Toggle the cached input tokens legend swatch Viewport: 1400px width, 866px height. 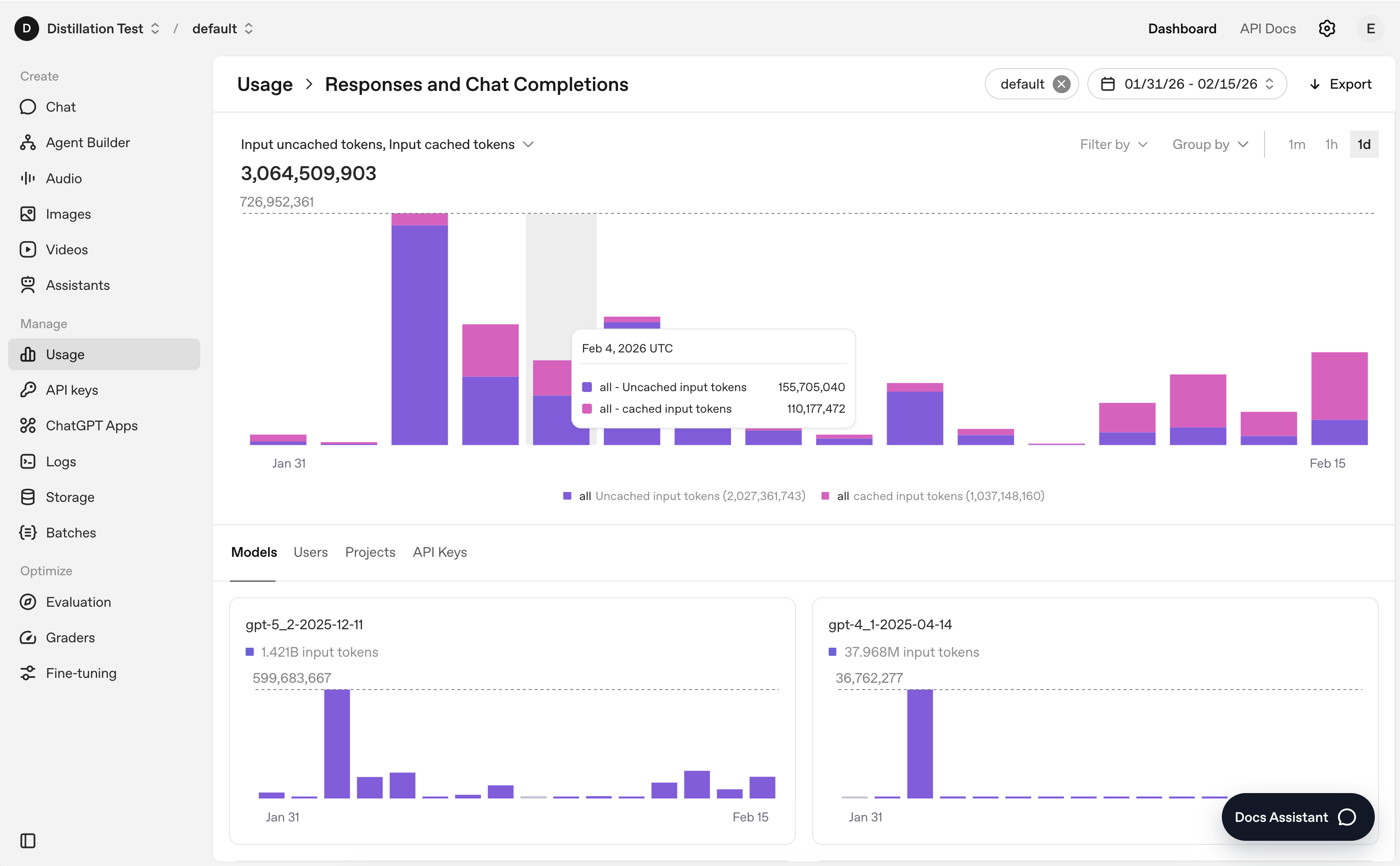825,496
